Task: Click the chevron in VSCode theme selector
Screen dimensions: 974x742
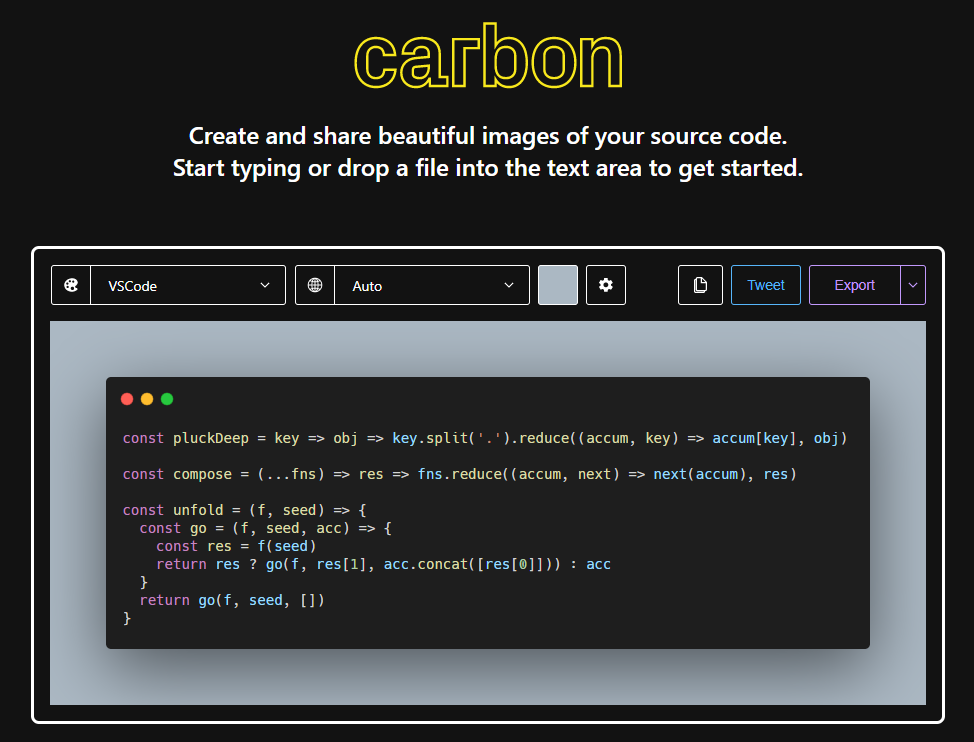Action: pos(265,285)
